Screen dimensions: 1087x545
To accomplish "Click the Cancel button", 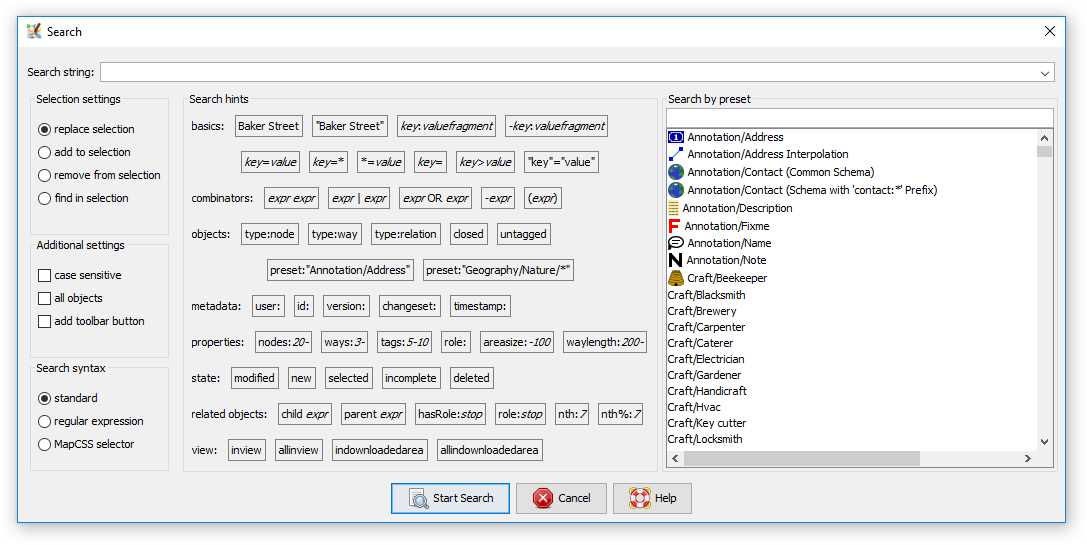I will point(561,498).
